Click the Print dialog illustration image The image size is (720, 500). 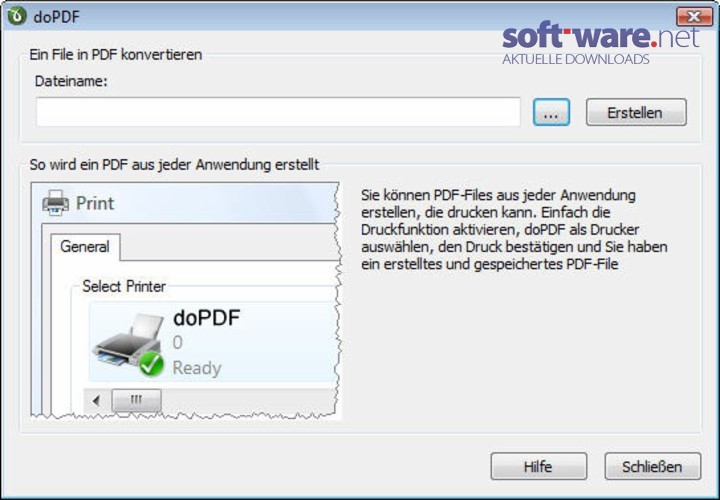[x=186, y=301]
